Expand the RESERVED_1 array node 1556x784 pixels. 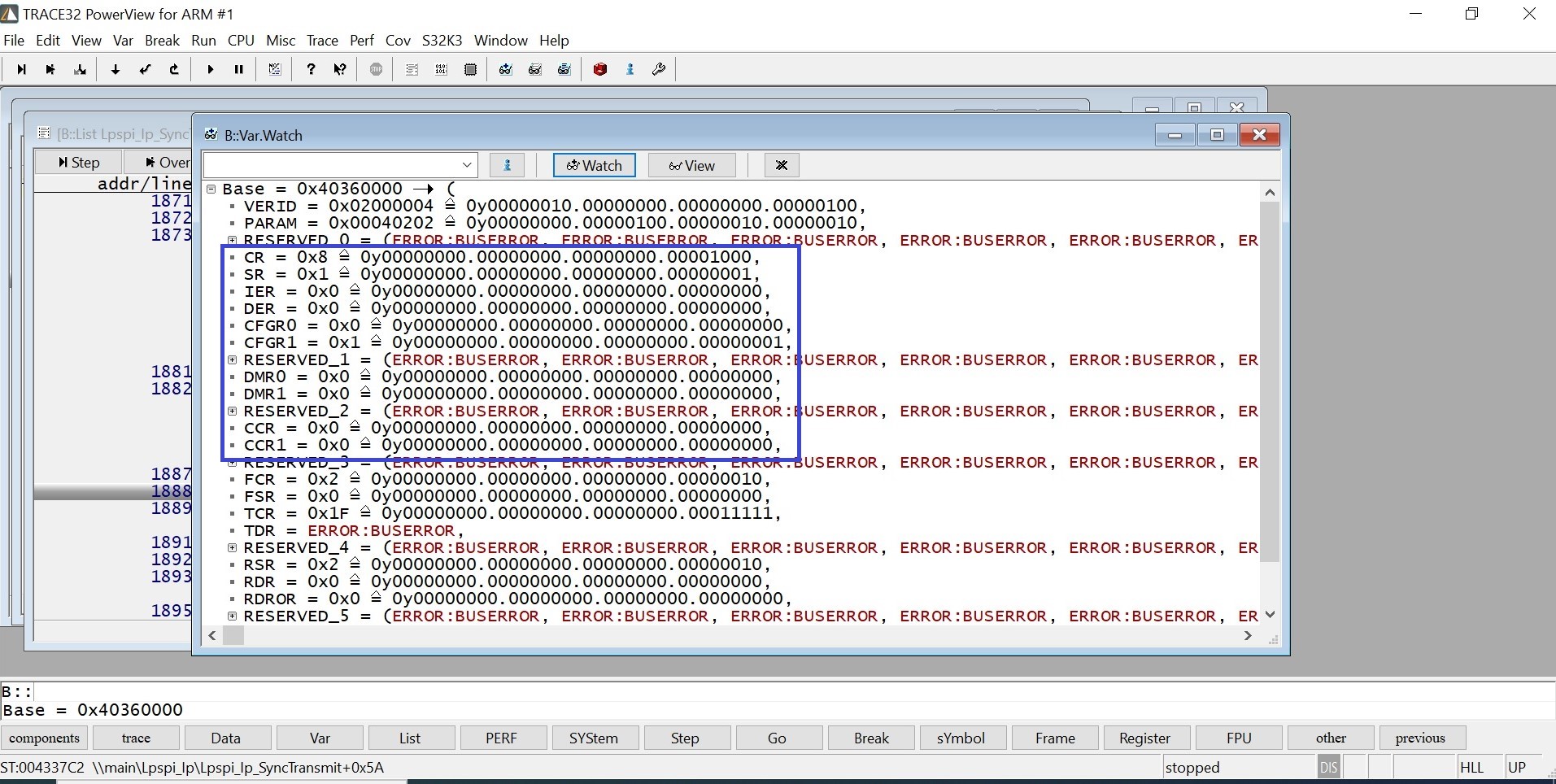click(x=233, y=359)
